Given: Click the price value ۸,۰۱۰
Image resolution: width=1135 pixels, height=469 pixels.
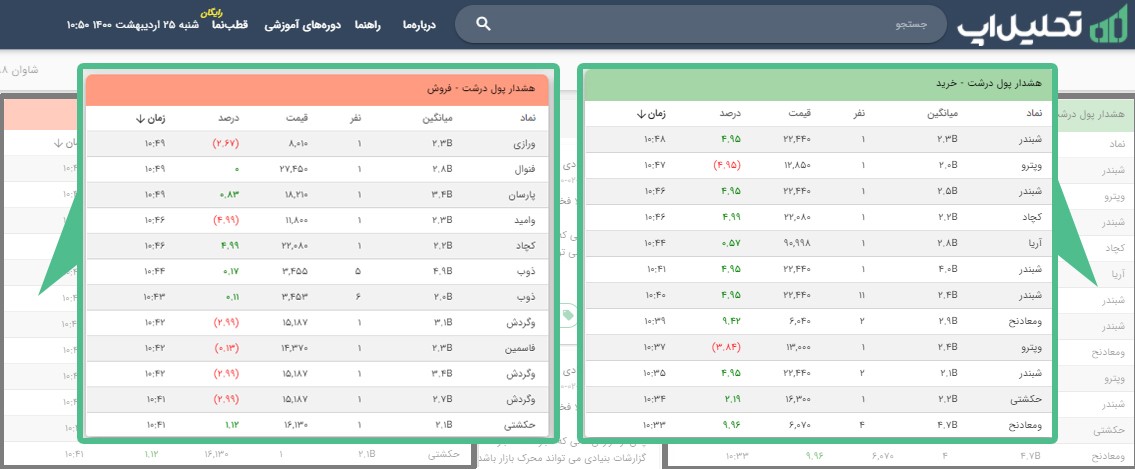Looking at the screenshot, I should click(298, 144).
